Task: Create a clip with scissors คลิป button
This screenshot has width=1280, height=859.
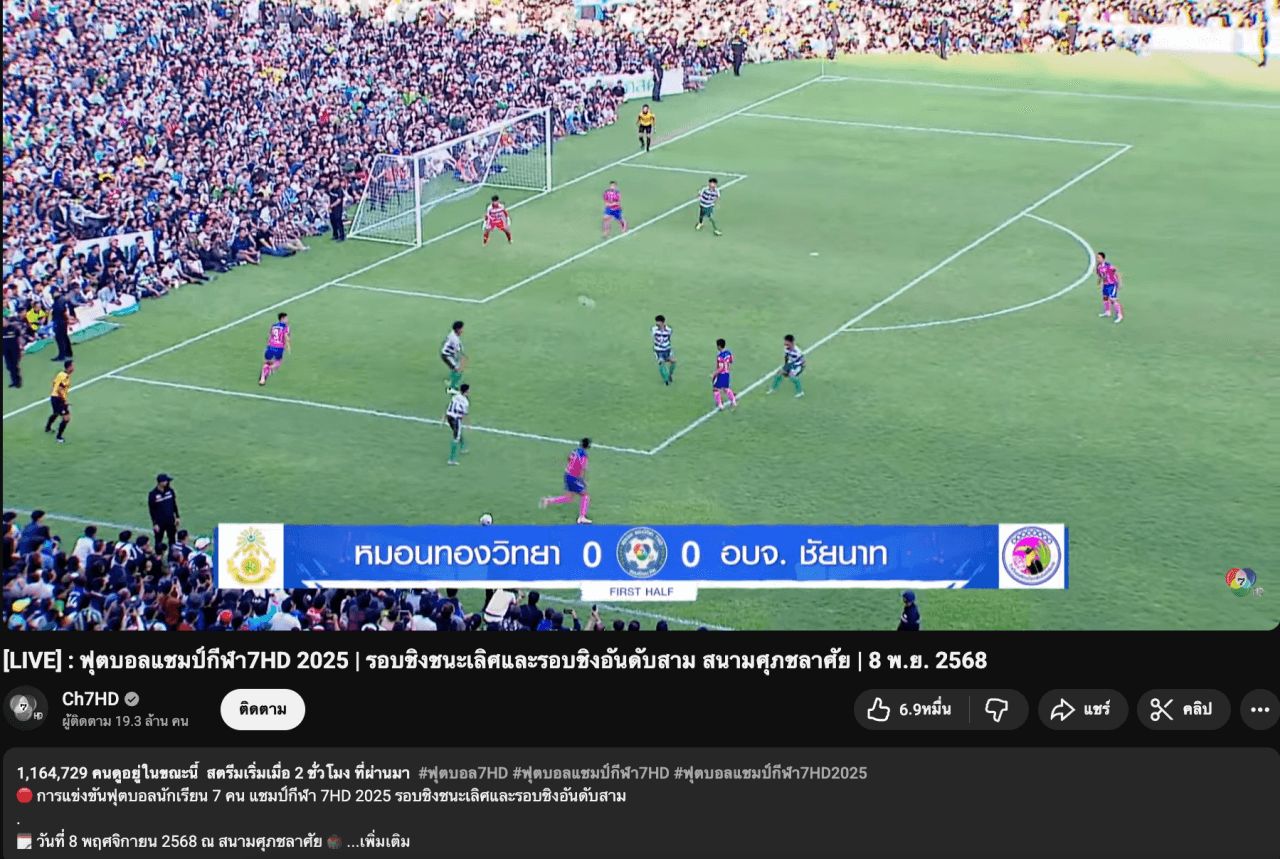Action: coord(1183,709)
